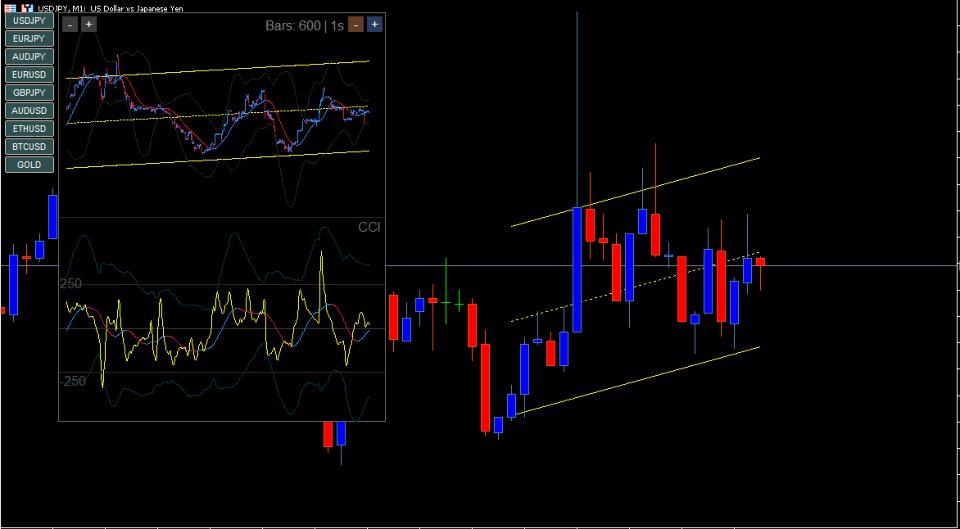This screenshot has width=960, height=529.
Task: Click the red grid icon in title bar
Action: point(10,7)
